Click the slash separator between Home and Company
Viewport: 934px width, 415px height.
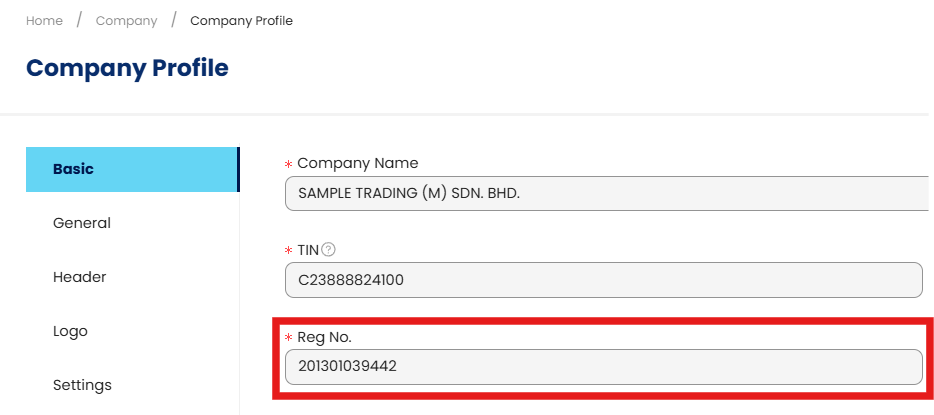tap(79, 20)
